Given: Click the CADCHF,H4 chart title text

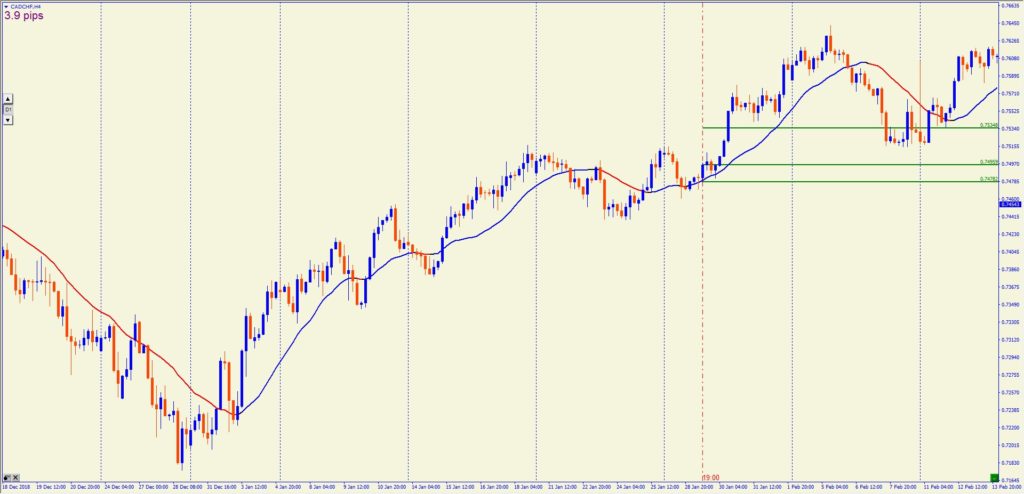Looking at the screenshot, I should [x=27, y=5].
